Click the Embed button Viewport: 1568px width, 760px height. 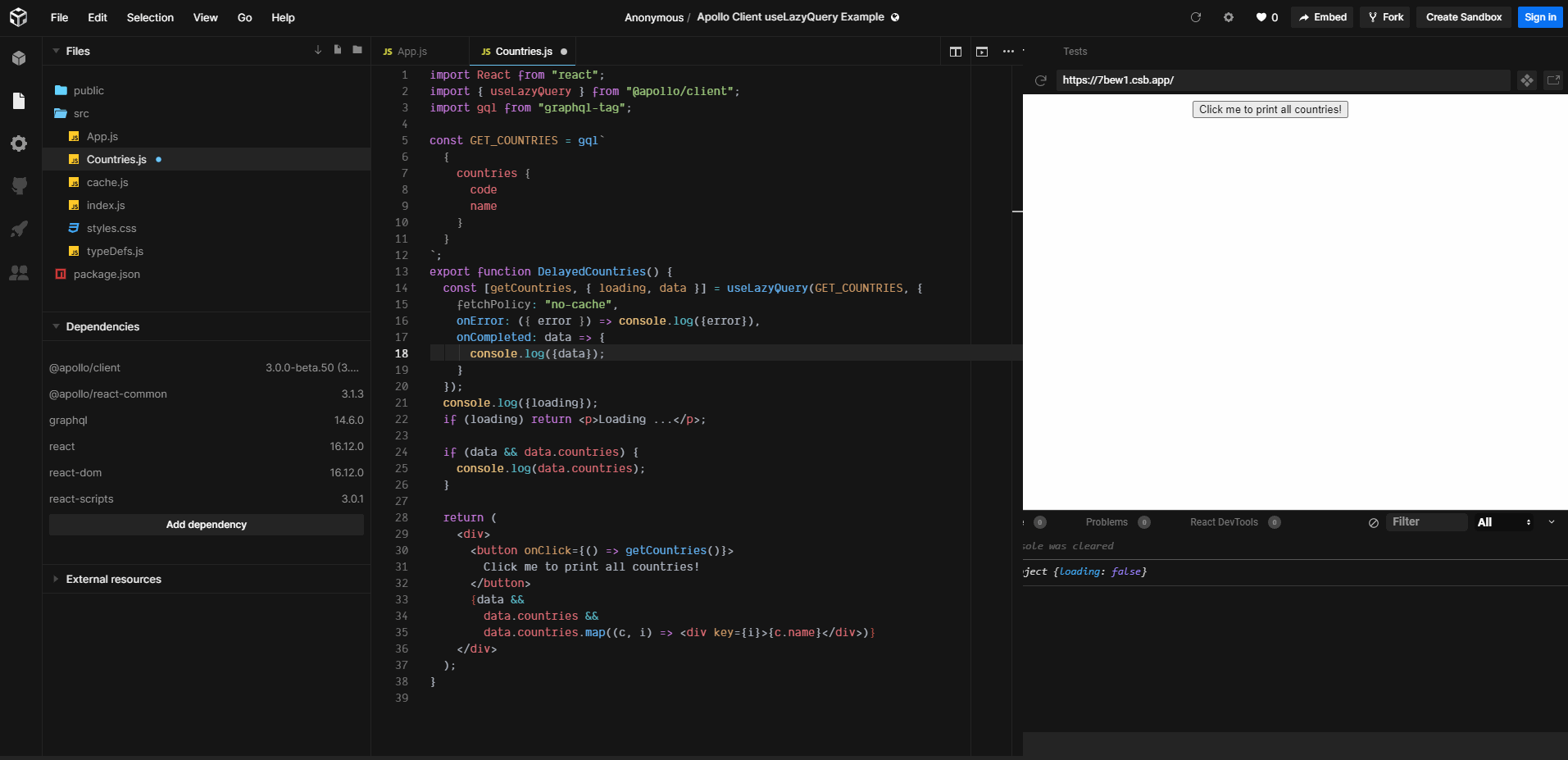coord(1322,17)
